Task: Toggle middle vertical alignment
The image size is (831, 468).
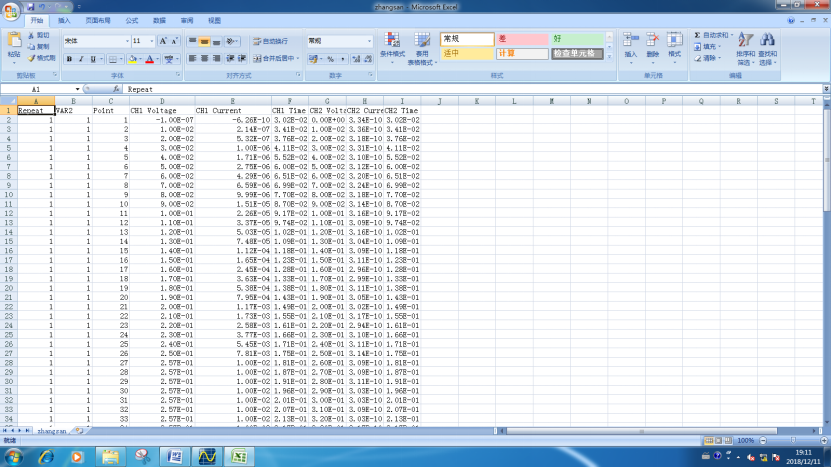Action: (x=204, y=41)
